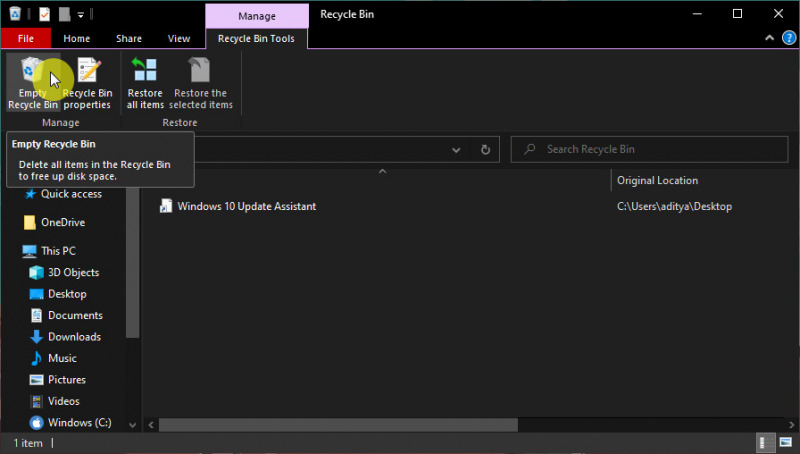The image size is (800, 454).
Task: Click the Properties quick access toolbar icon
Action: pyautogui.click(x=44, y=14)
